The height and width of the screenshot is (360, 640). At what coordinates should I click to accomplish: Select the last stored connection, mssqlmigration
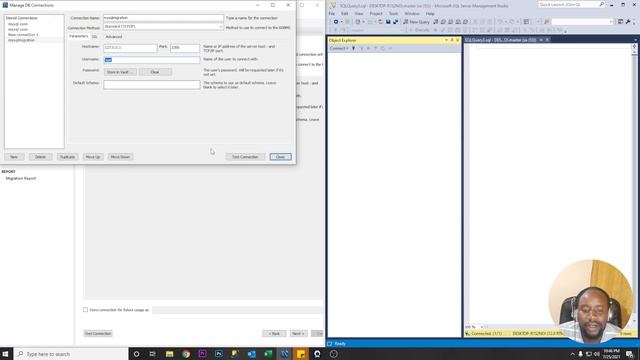22,40
